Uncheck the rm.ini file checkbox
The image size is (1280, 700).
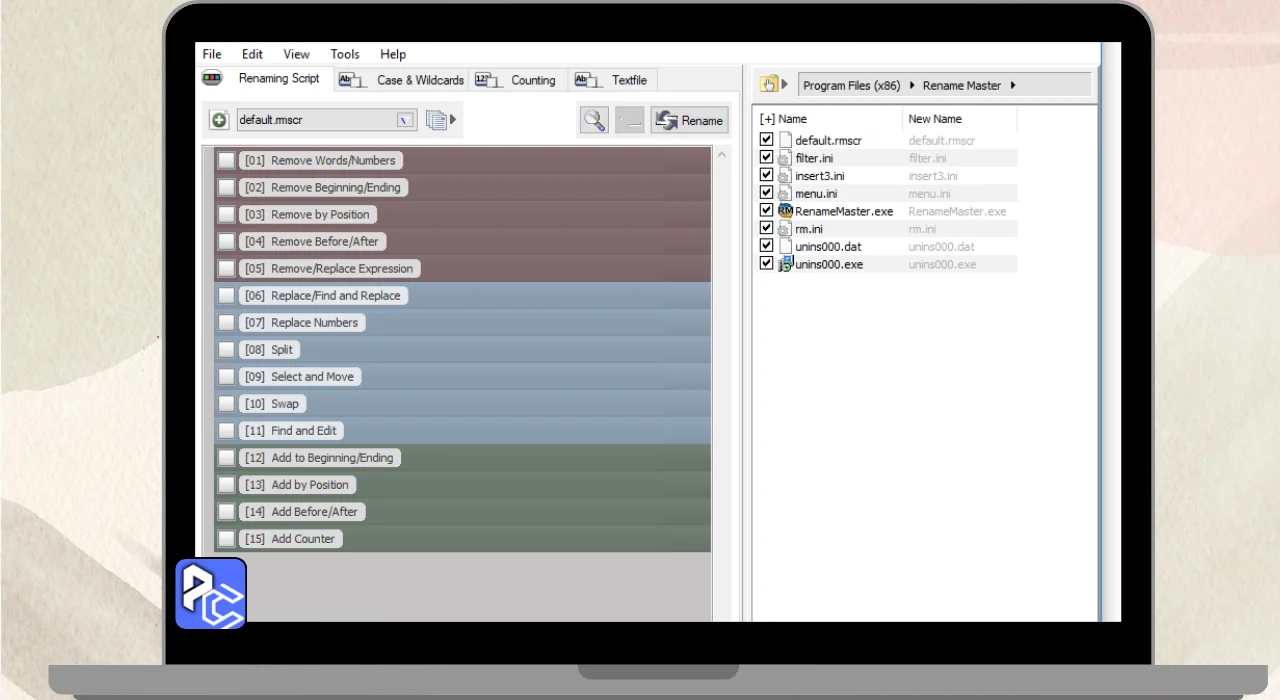(766, 228)
